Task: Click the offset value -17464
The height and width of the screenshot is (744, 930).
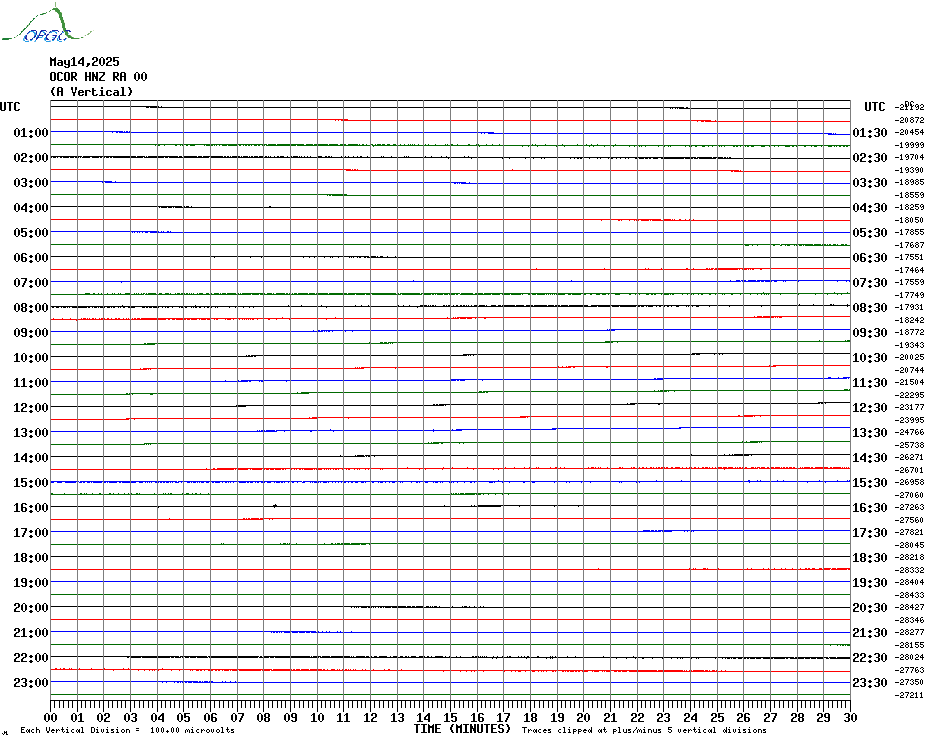Action: click(909, 270)
